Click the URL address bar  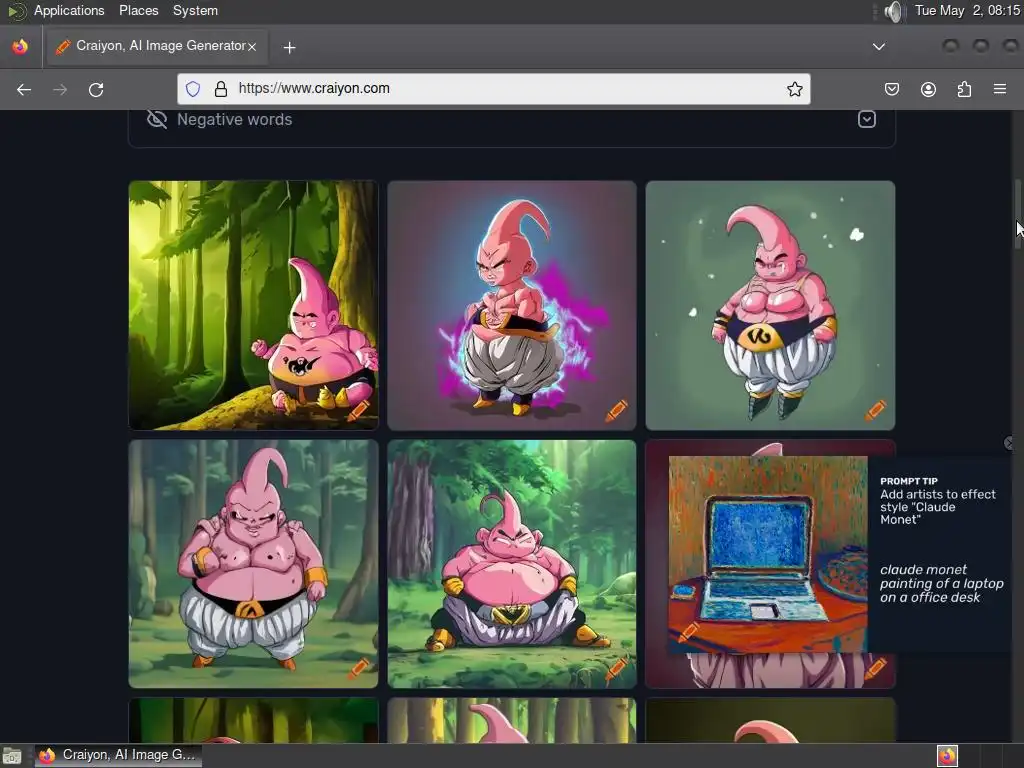(494, 89)
